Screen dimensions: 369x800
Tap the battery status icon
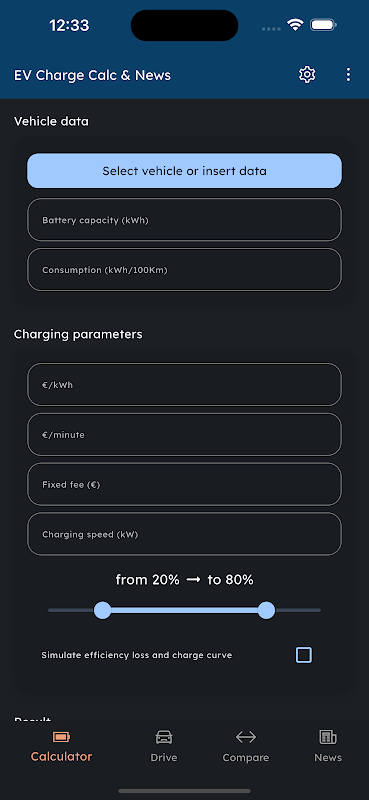click(x=323, y=24)
